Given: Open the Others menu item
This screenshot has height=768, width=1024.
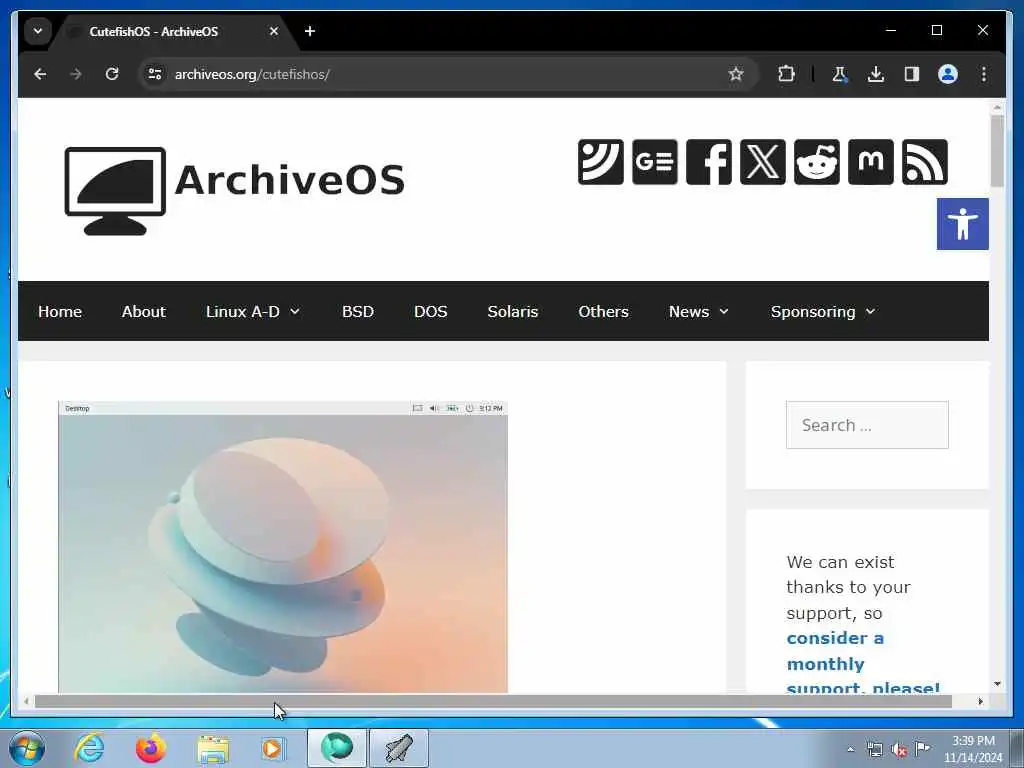Looking at the screenshot, I should point(603,312).
